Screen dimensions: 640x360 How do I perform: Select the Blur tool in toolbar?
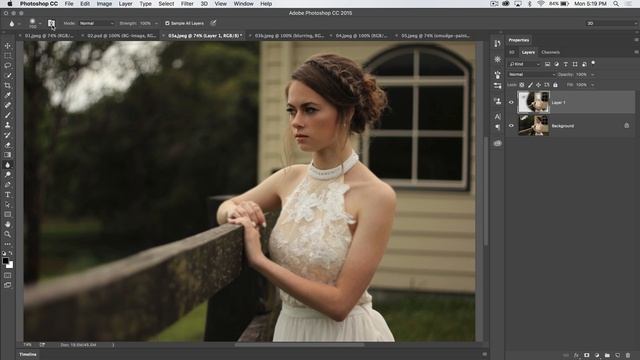point(7,165)
